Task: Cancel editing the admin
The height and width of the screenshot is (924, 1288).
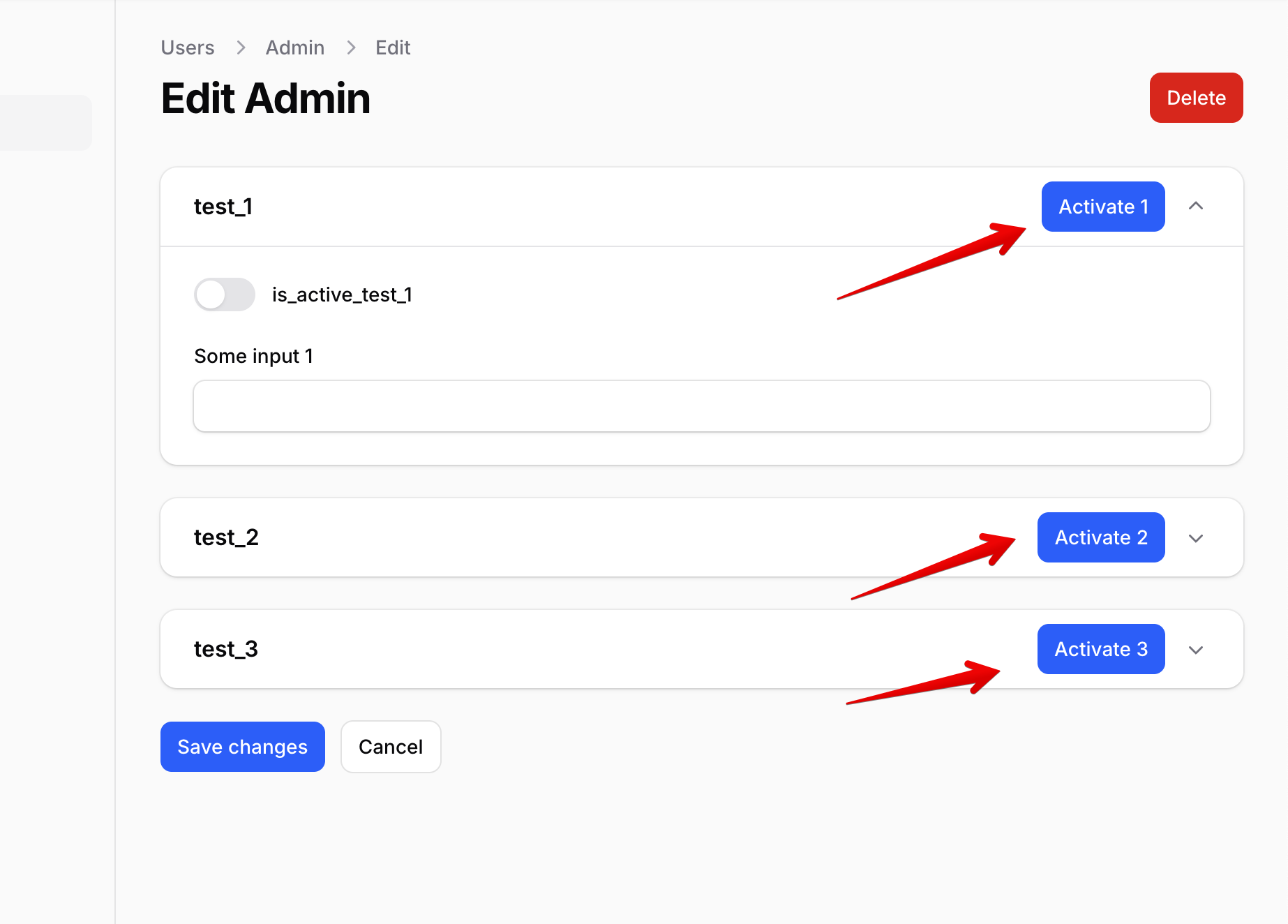Action: click(x=391, y=747)
